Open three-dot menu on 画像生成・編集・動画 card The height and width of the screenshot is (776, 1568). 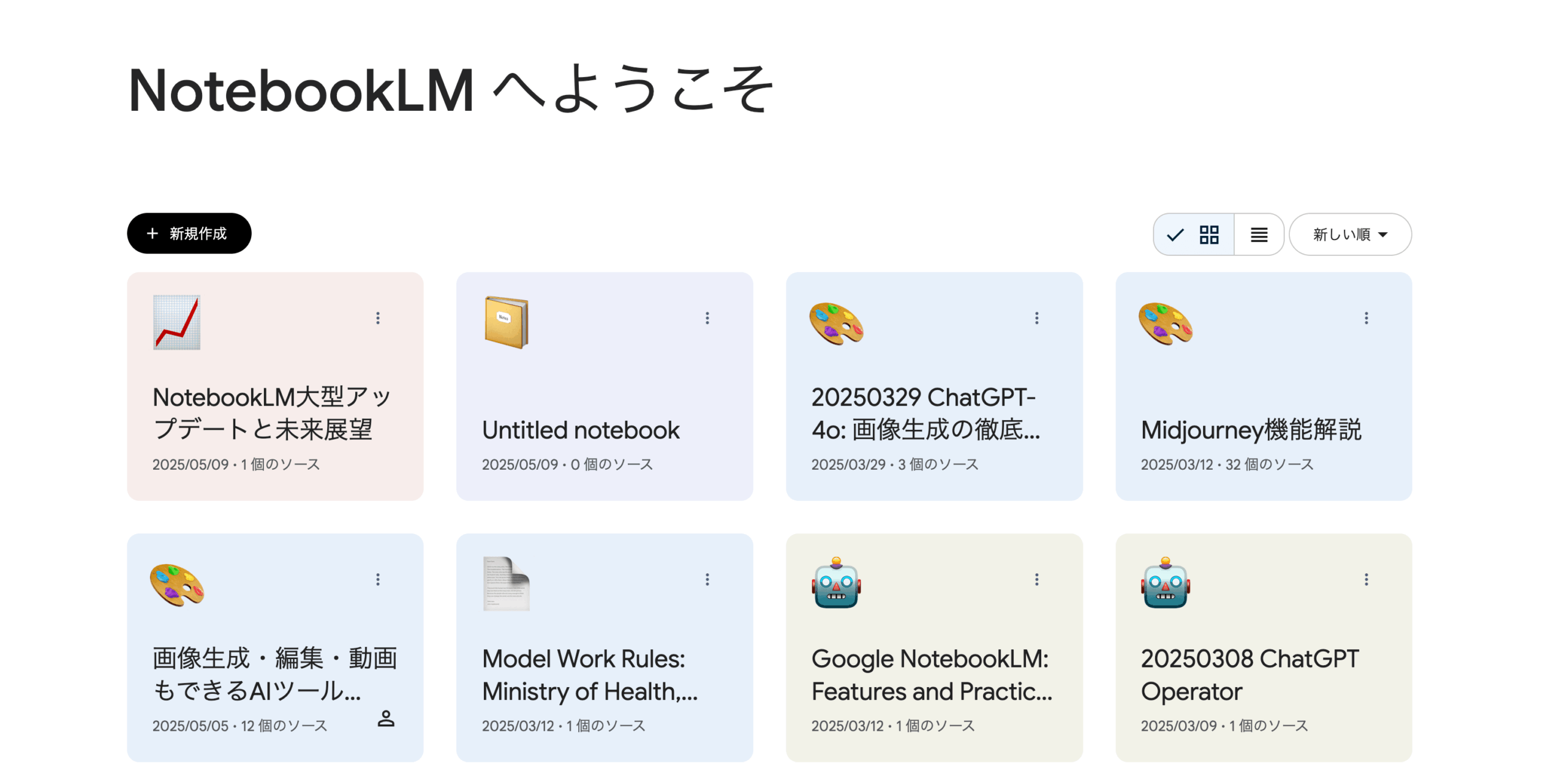click(378, 579)
